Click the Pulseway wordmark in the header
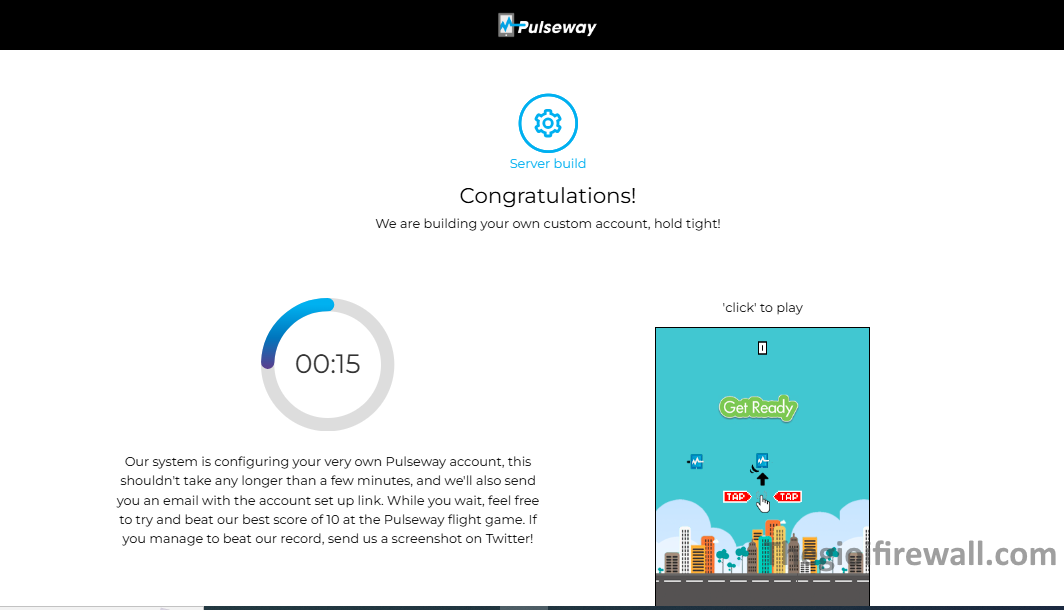Screen dimensions: 1064x610 click(557, 28)
